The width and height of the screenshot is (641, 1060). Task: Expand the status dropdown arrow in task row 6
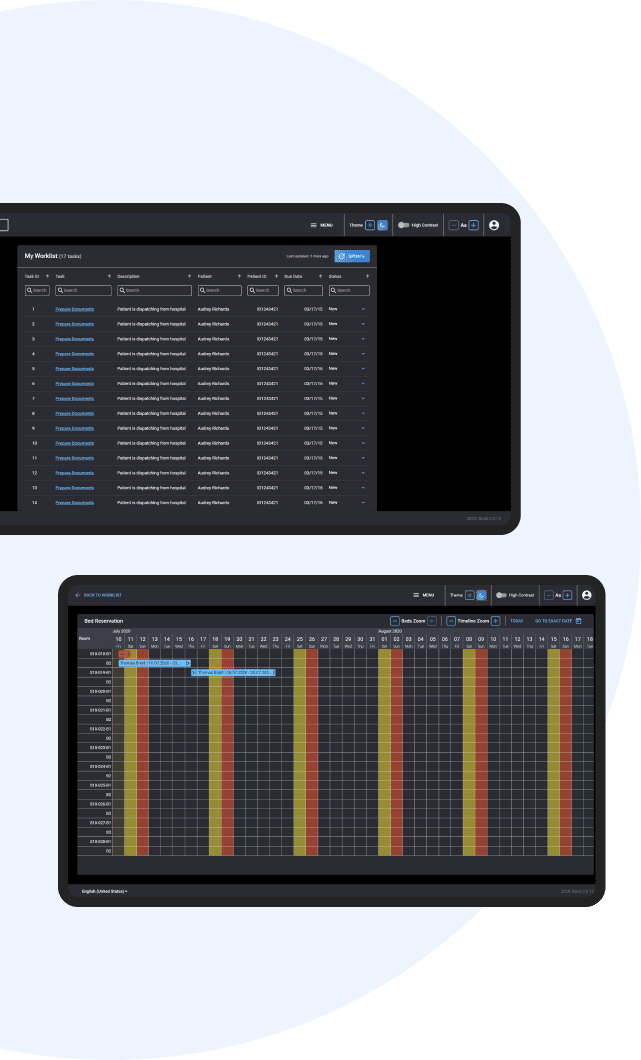(x=363, y=384)
